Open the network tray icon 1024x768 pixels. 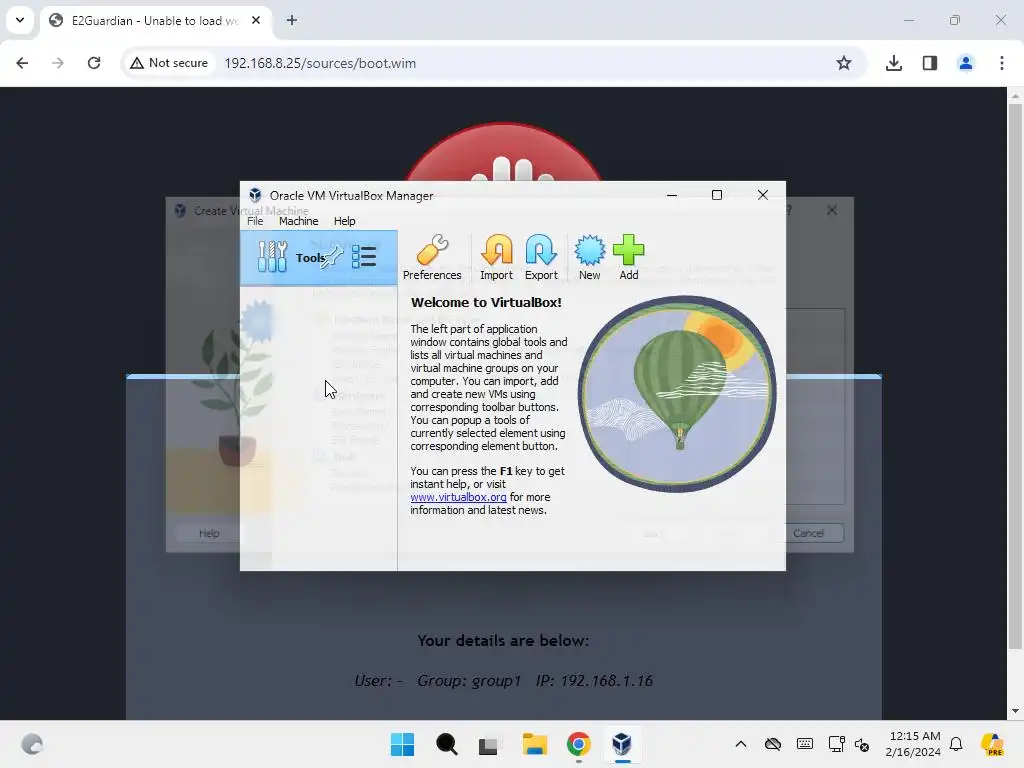point(835,744)
